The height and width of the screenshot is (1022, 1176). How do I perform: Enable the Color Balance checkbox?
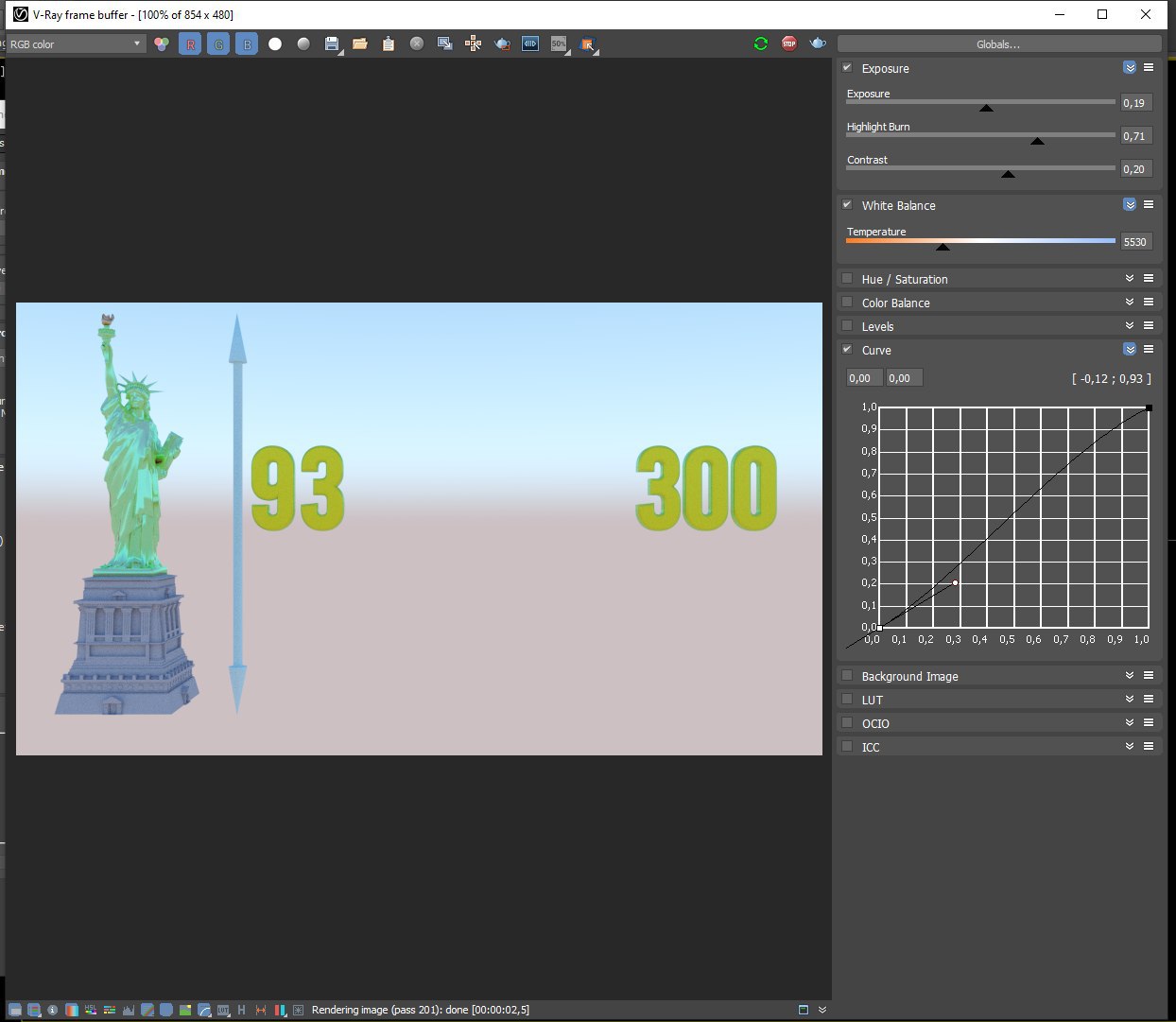coord(847,303)
